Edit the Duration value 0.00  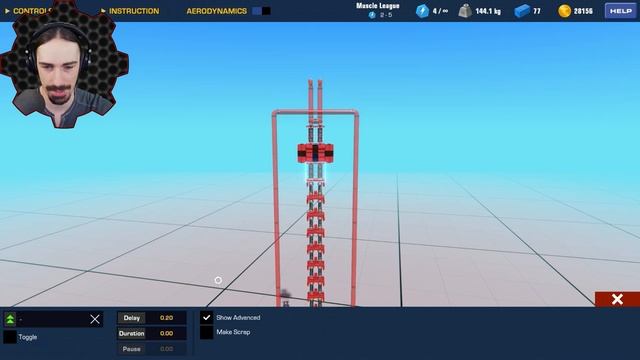[166, 333]
